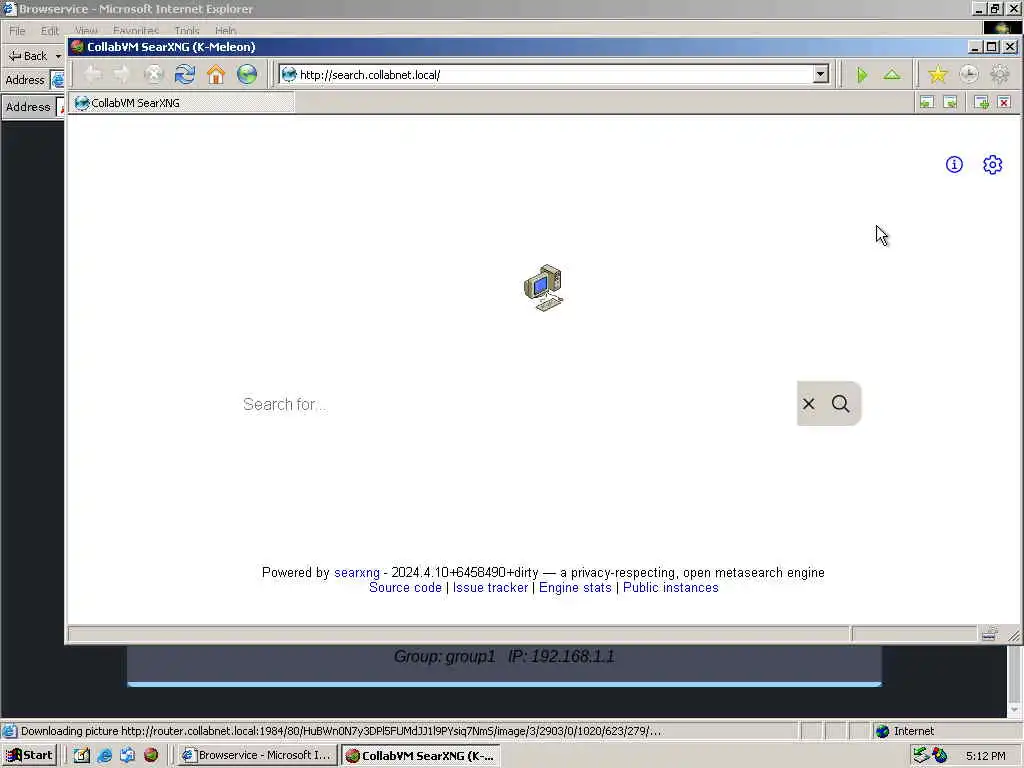Open Help menu in Internet Explorer window
Viewport: 1024px width, 768px height.
point(225,31)
